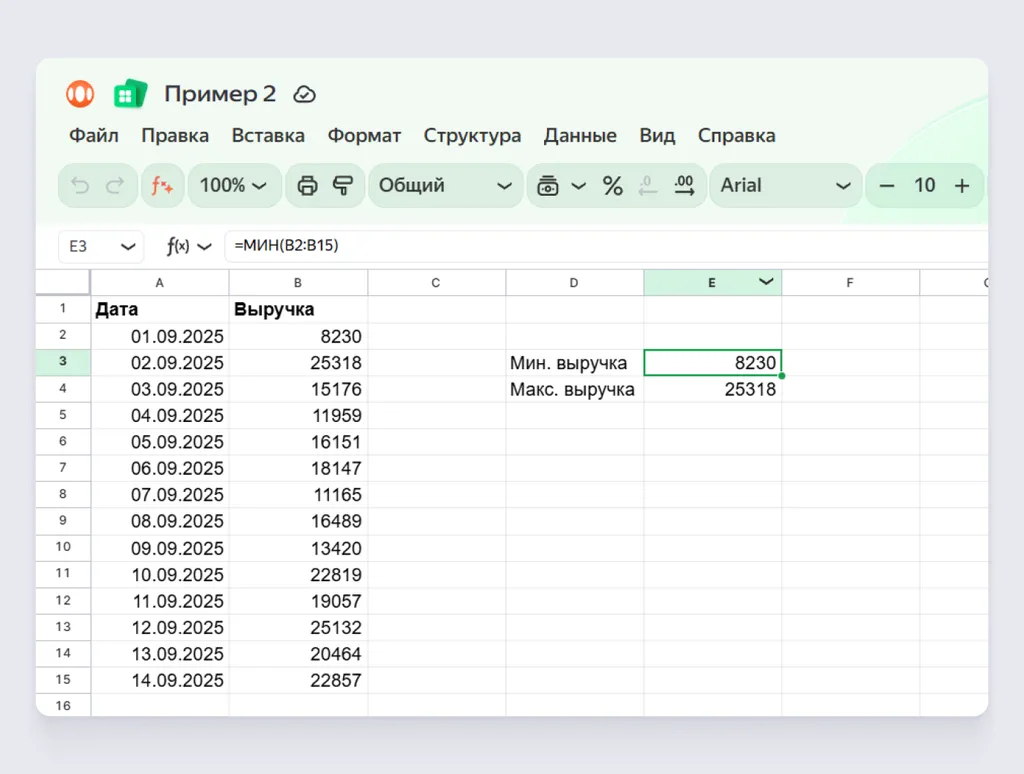
Task: Click the cloud saved status icon
Action: (x=304, y=95)
